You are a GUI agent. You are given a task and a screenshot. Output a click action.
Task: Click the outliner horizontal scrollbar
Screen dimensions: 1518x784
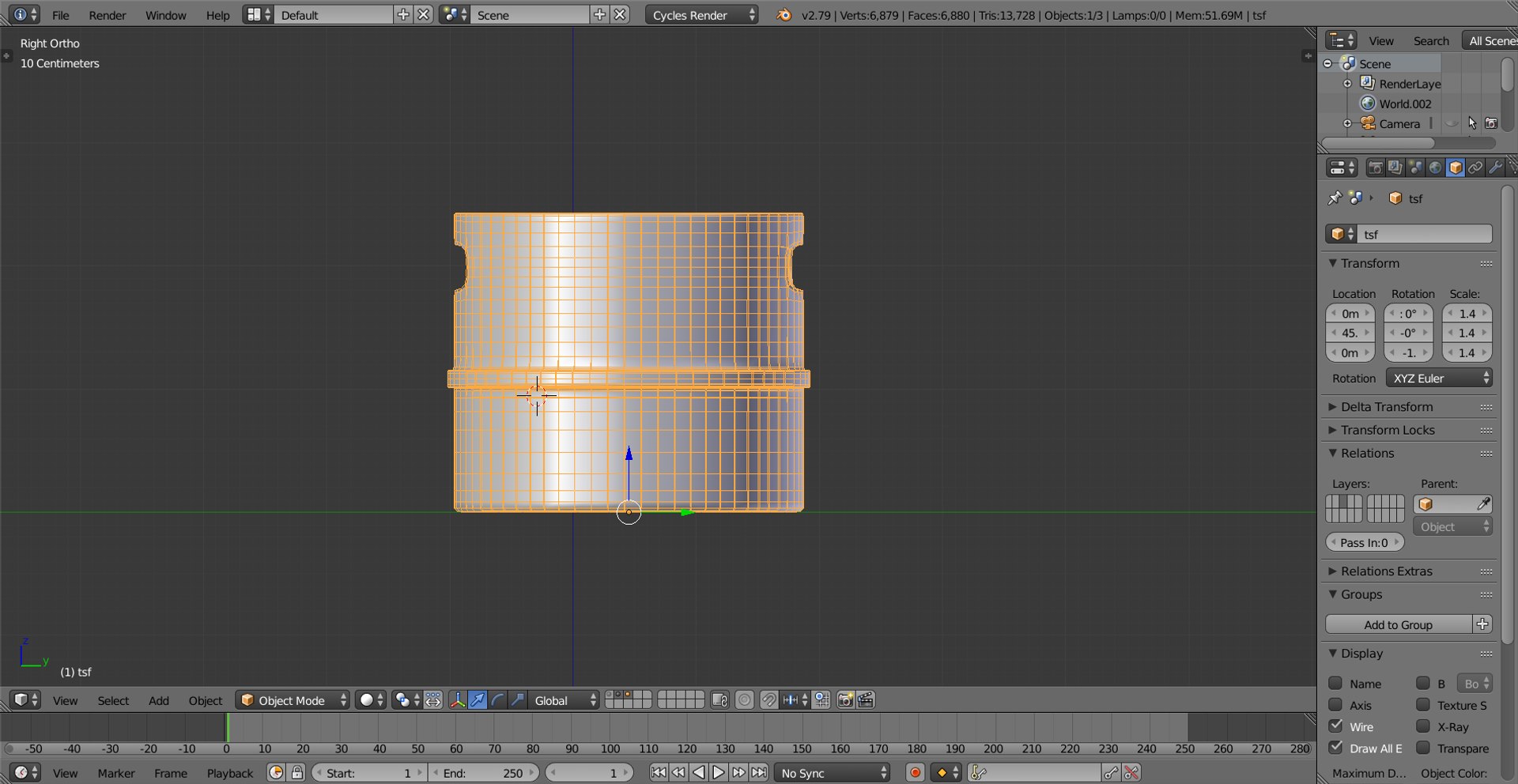click(1378, 143)
